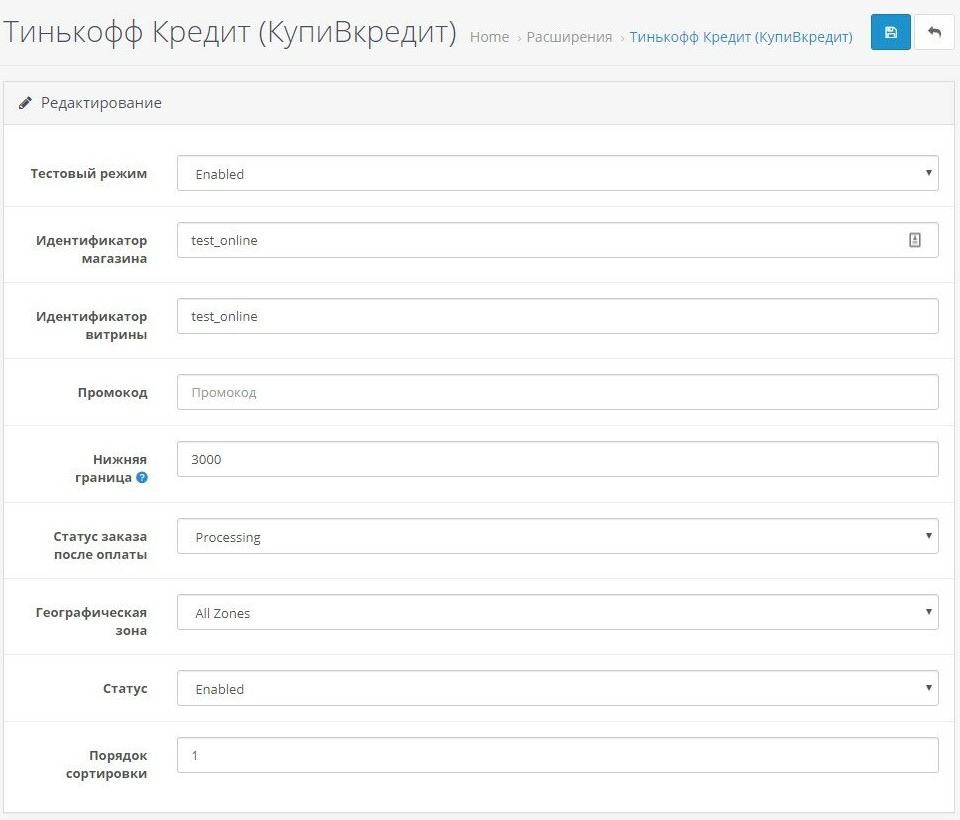Click the Идентификатор магазина label
Screen dimensions: 960x820
tap(91, 249)
